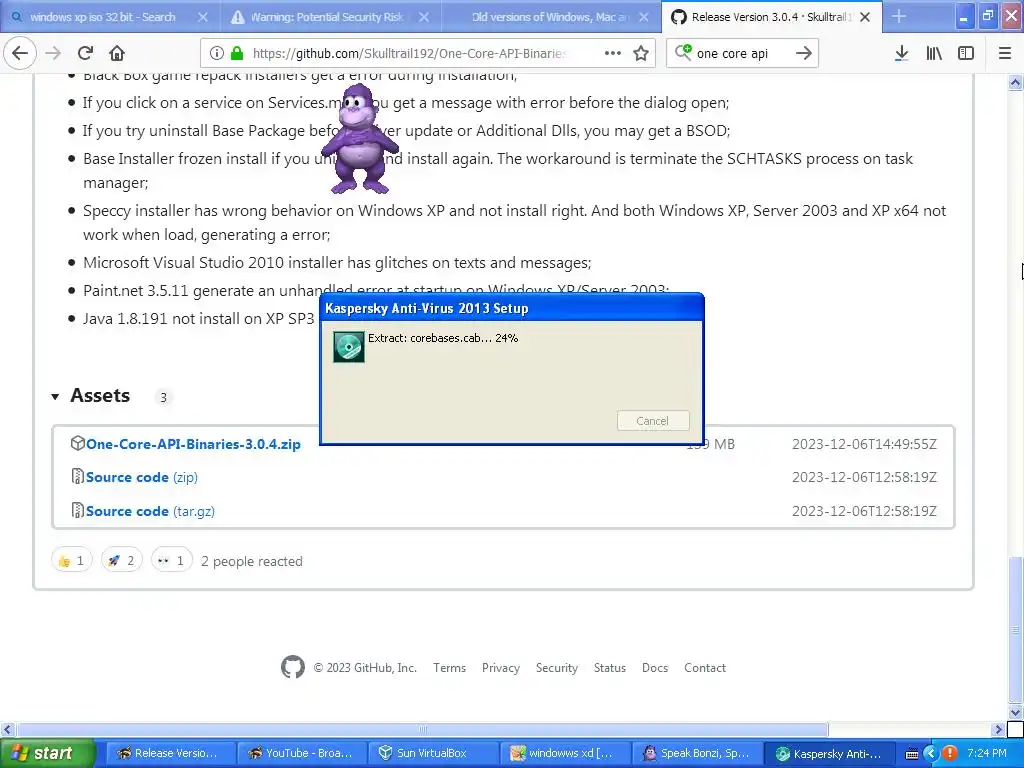Add thumbs up reaction
This screenshot has width=1024, height=768.
[72, 560]
